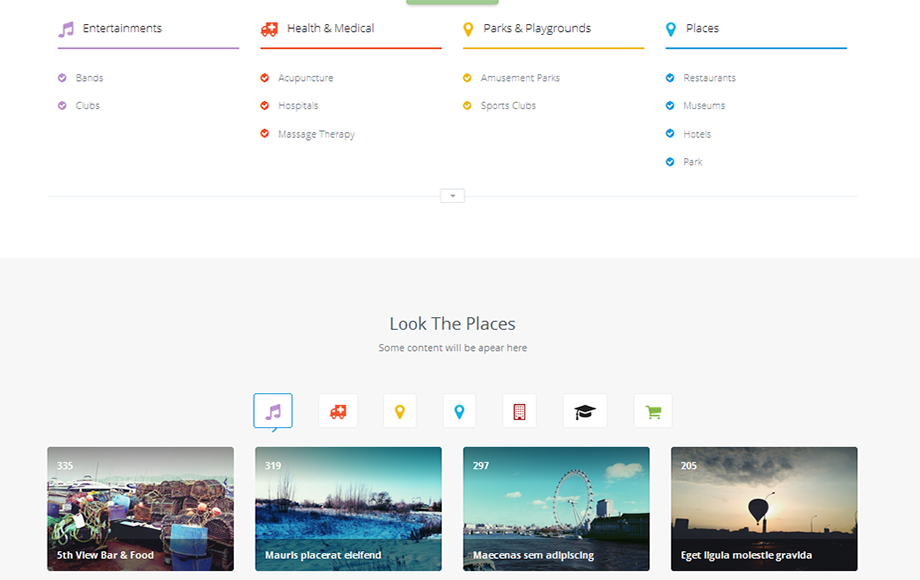
Task: Open the Places category heading
Action: 702,28
